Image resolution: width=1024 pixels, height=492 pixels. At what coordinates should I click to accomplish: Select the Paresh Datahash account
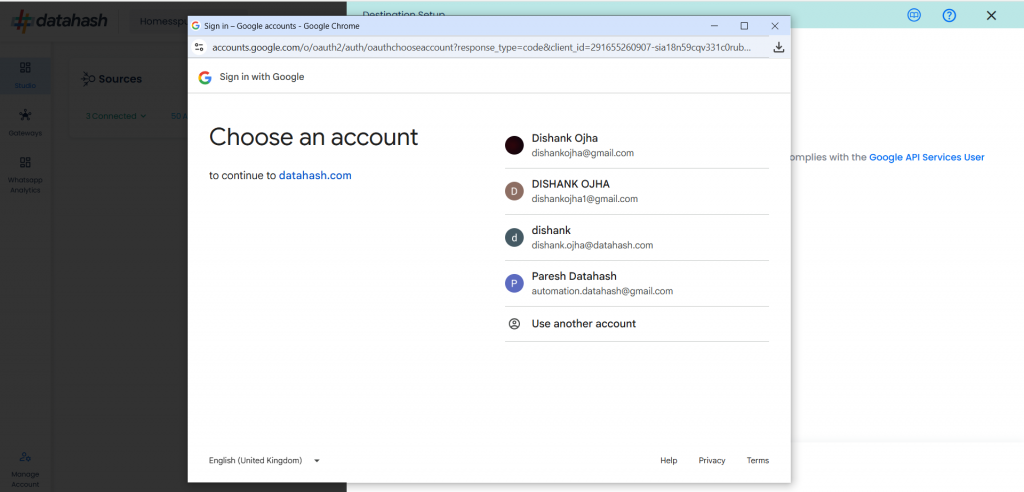click(637, 284)
